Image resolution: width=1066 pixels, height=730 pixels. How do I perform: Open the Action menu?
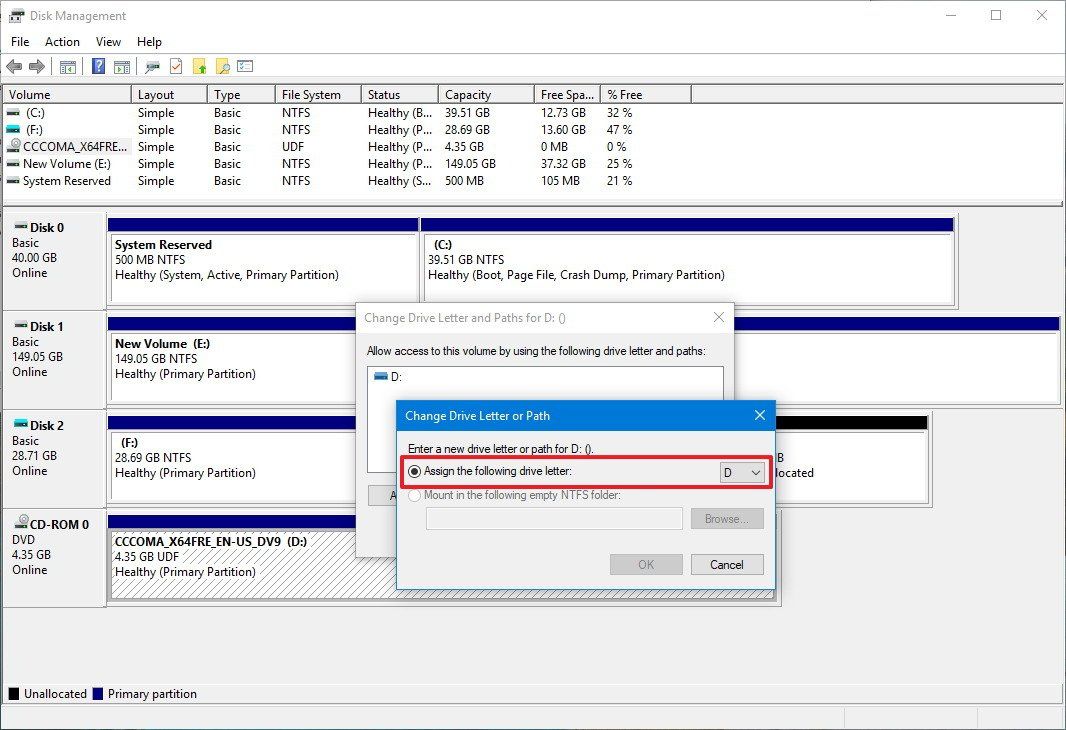click(x=62, y=42)
